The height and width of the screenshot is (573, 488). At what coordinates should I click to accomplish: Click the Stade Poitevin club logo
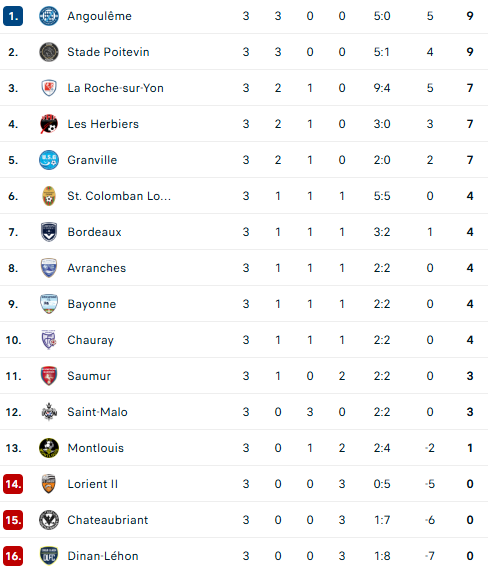coord(49,52)
